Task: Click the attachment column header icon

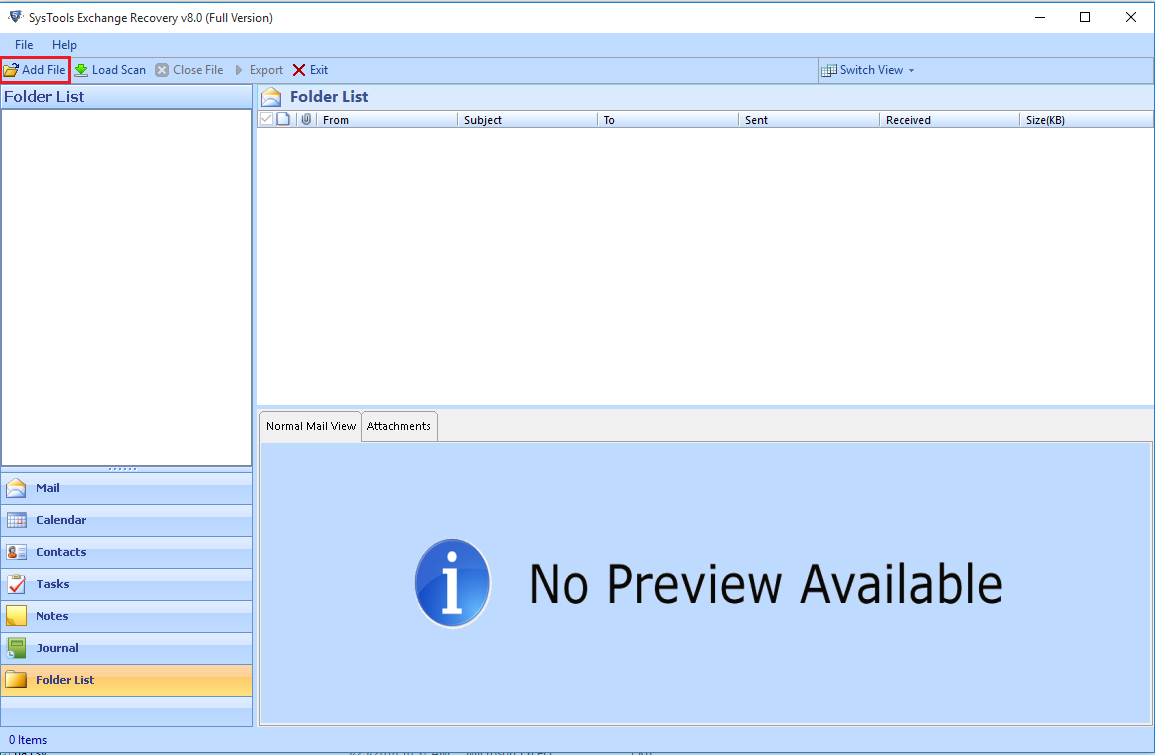Action: (306, 119)
